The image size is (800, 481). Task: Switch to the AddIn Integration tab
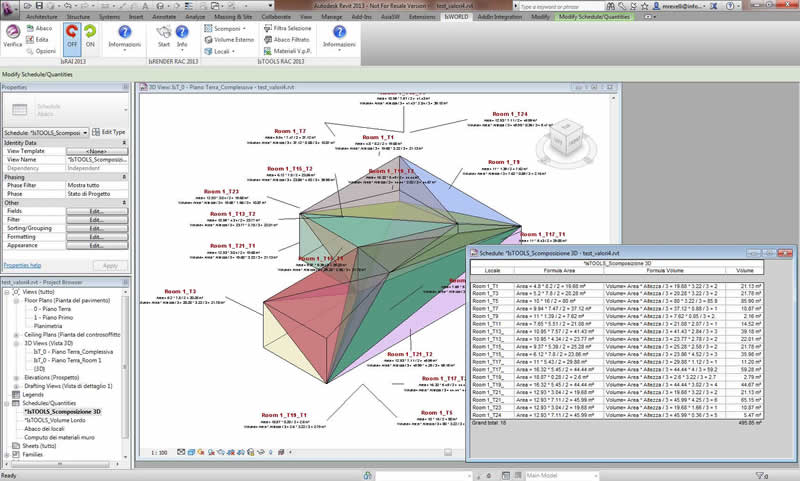coord(499,17)
